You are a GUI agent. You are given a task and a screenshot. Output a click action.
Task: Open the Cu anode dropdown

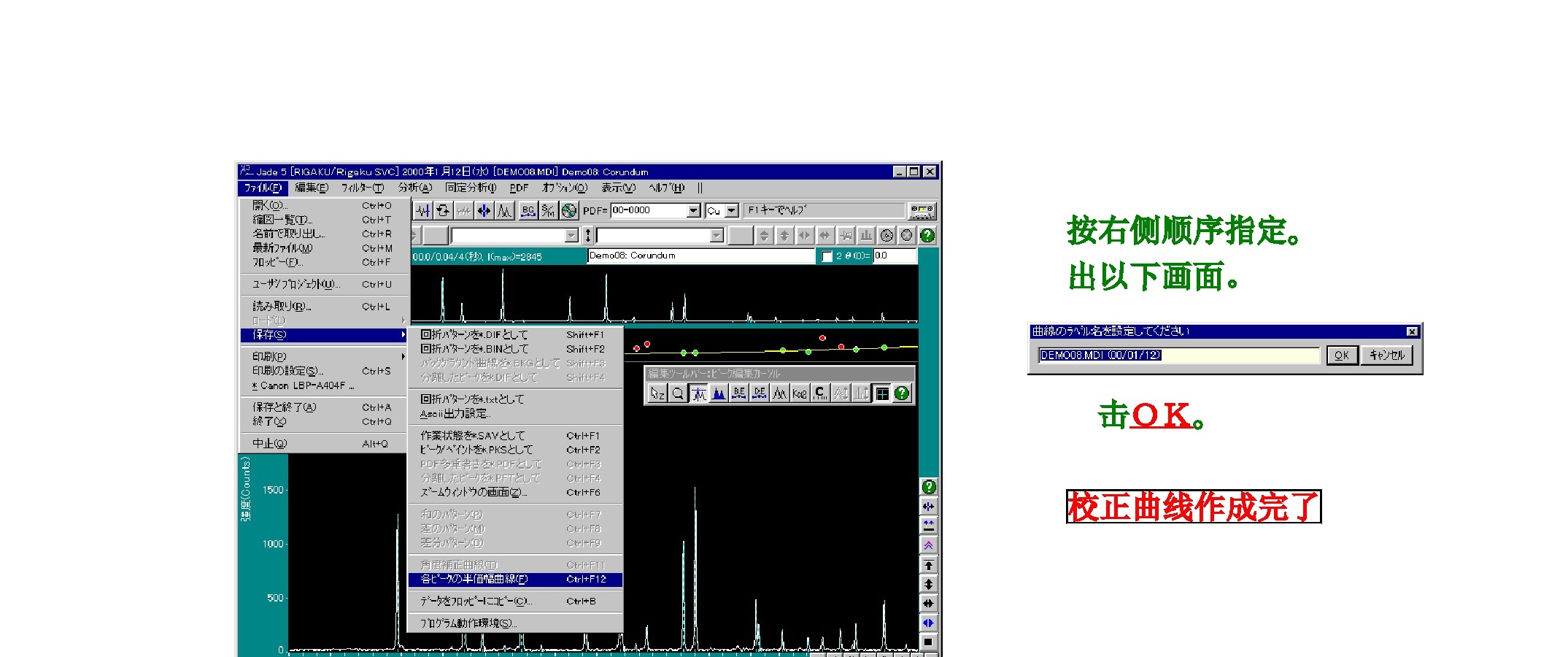coord(732,211)
